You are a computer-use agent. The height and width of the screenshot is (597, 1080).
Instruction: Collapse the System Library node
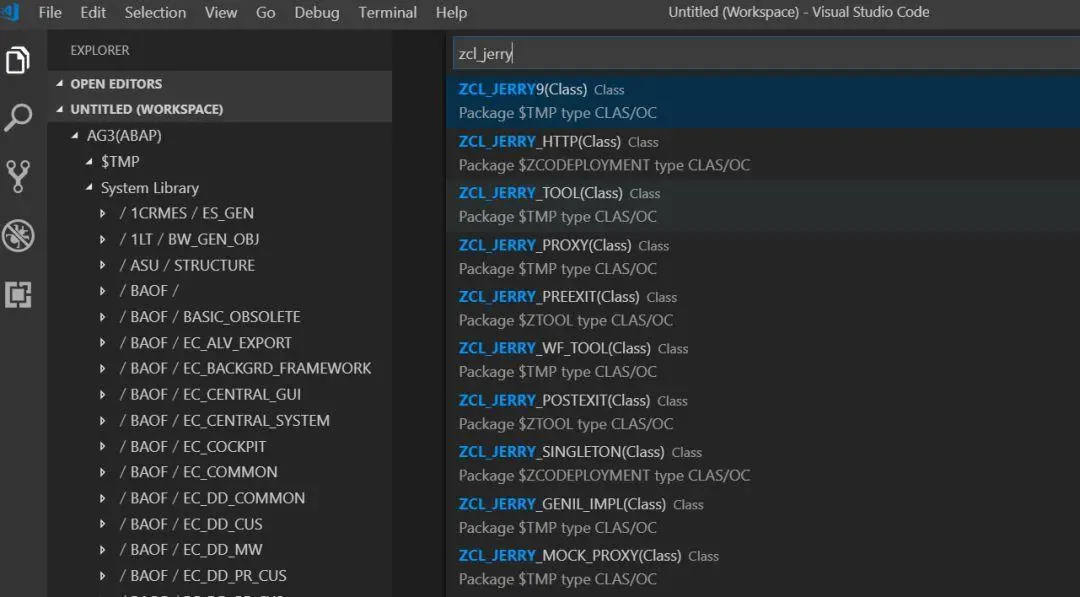(x=89, y=187)
